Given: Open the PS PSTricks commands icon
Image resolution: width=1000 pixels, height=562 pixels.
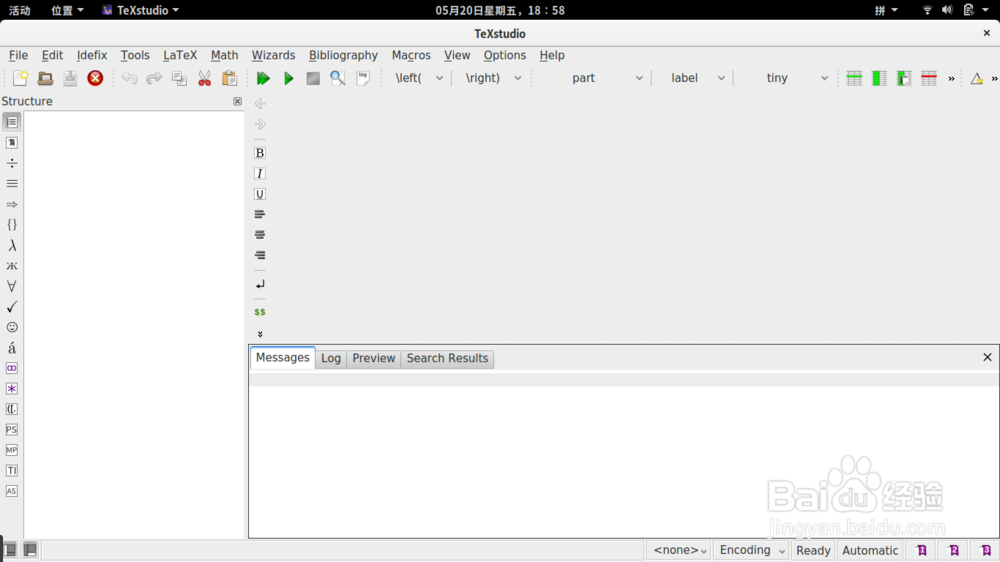Looking at the screenshot, I should pos(11,429).
